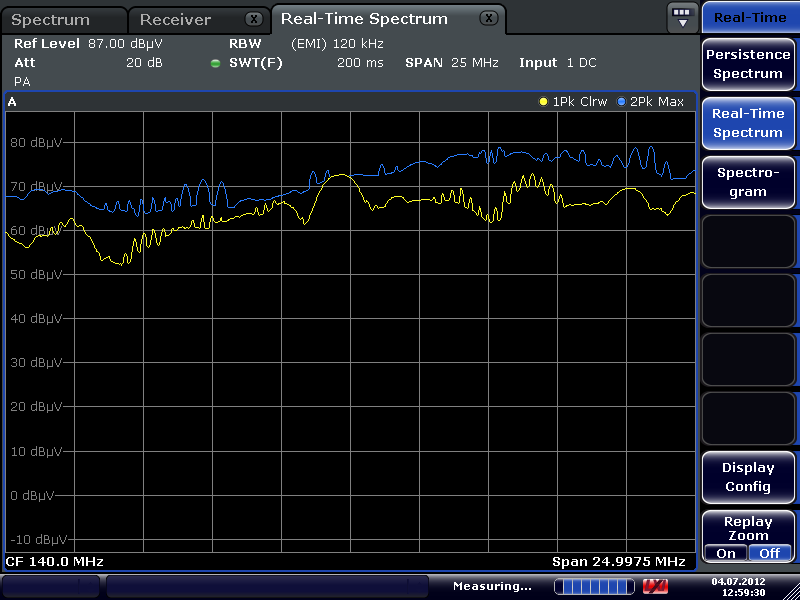
Task: Open the on-screen keyboard icon at top right
Action: tap(682, 17)
